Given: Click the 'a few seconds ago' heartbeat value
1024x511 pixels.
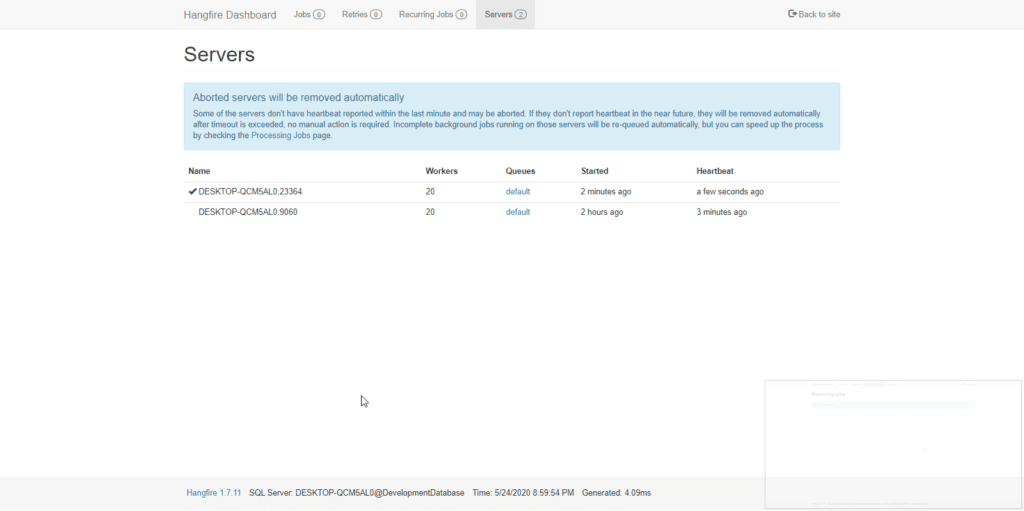Looking at the screenshot, I should (x=730, y=192).
